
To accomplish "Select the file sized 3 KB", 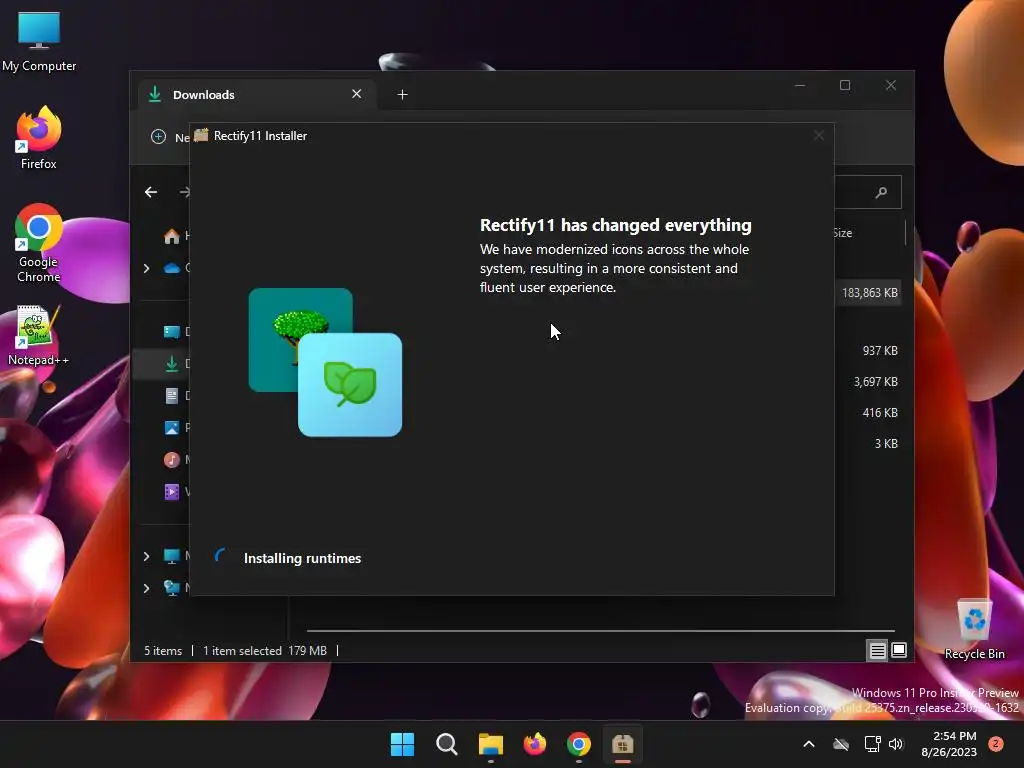I will 886,443.
